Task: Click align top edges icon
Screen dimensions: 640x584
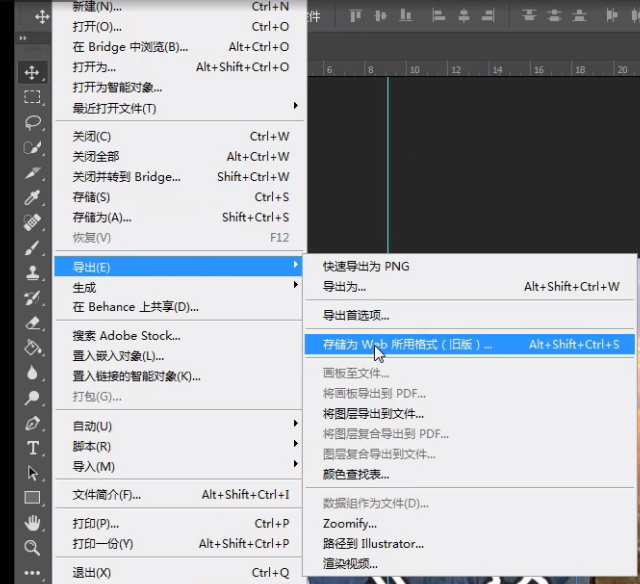Action: [356, 16]
